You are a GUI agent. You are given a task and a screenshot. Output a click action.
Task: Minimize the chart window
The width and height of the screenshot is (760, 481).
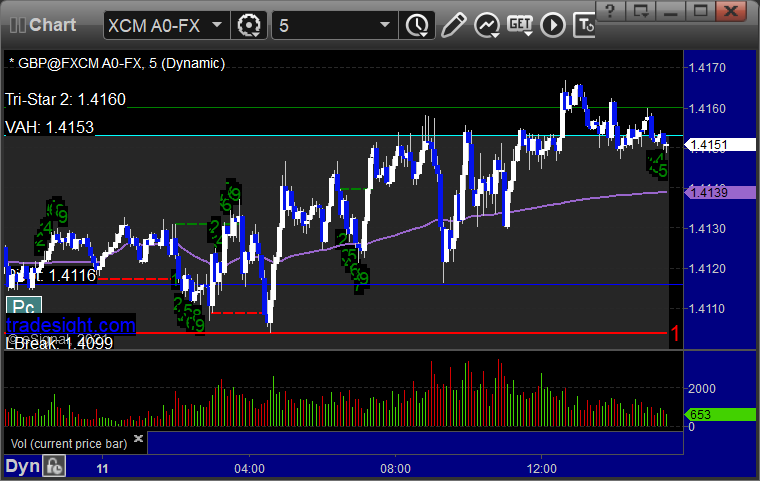[670, 10]
